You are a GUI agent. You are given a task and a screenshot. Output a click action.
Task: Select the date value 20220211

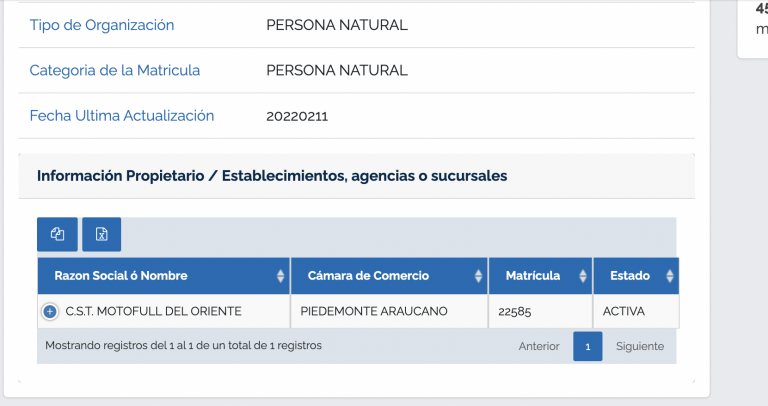point(297,117)
